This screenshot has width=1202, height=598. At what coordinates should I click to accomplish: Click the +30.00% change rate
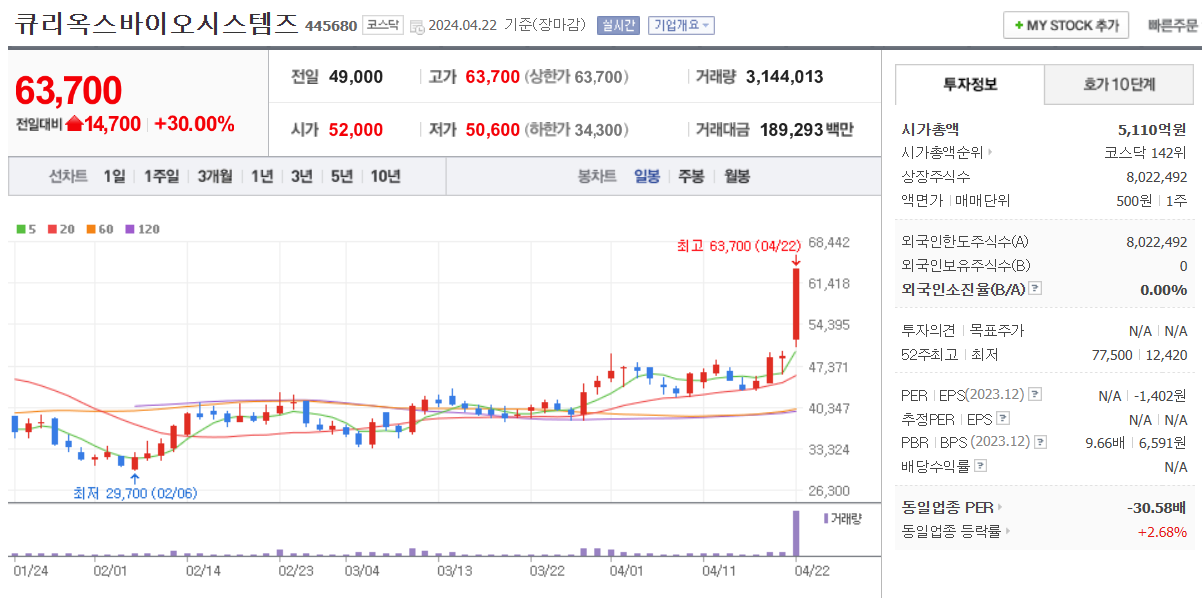point(195,124)
